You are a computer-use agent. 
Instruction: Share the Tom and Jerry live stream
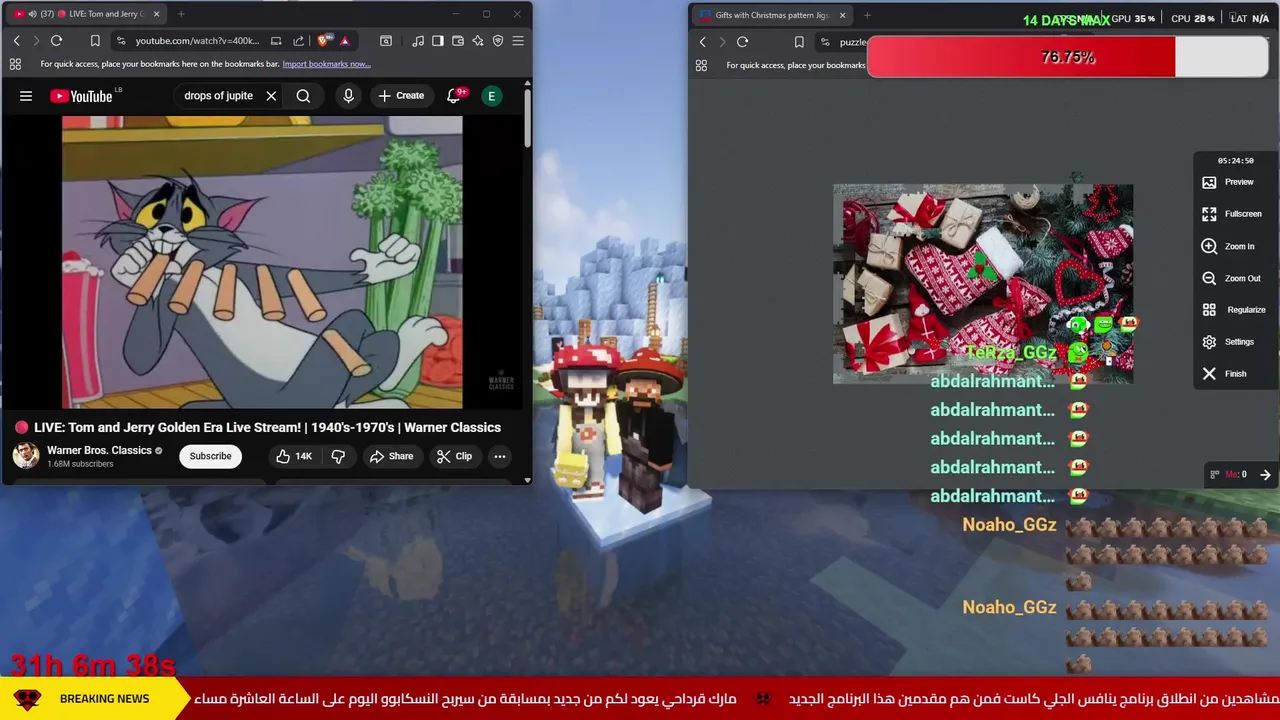391,456
